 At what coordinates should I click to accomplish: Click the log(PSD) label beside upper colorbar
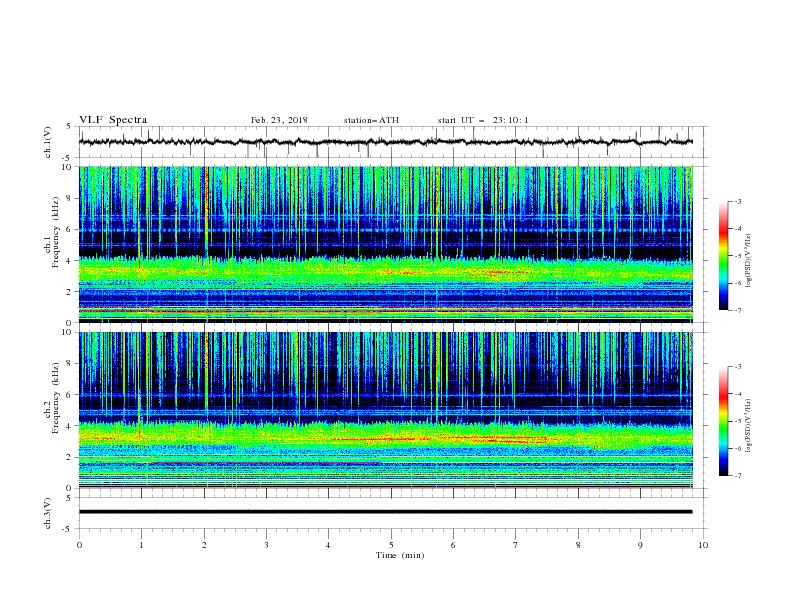(x=748, y=261)
